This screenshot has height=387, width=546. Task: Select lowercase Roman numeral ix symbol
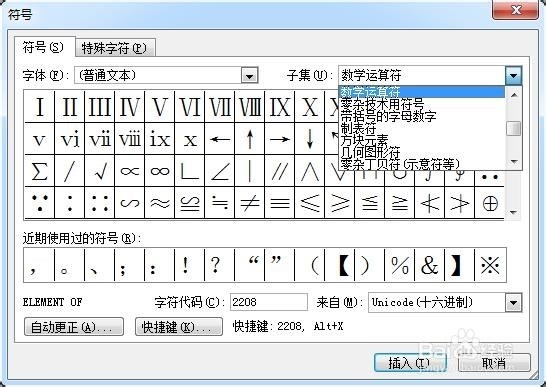click(x=159, y=139)
